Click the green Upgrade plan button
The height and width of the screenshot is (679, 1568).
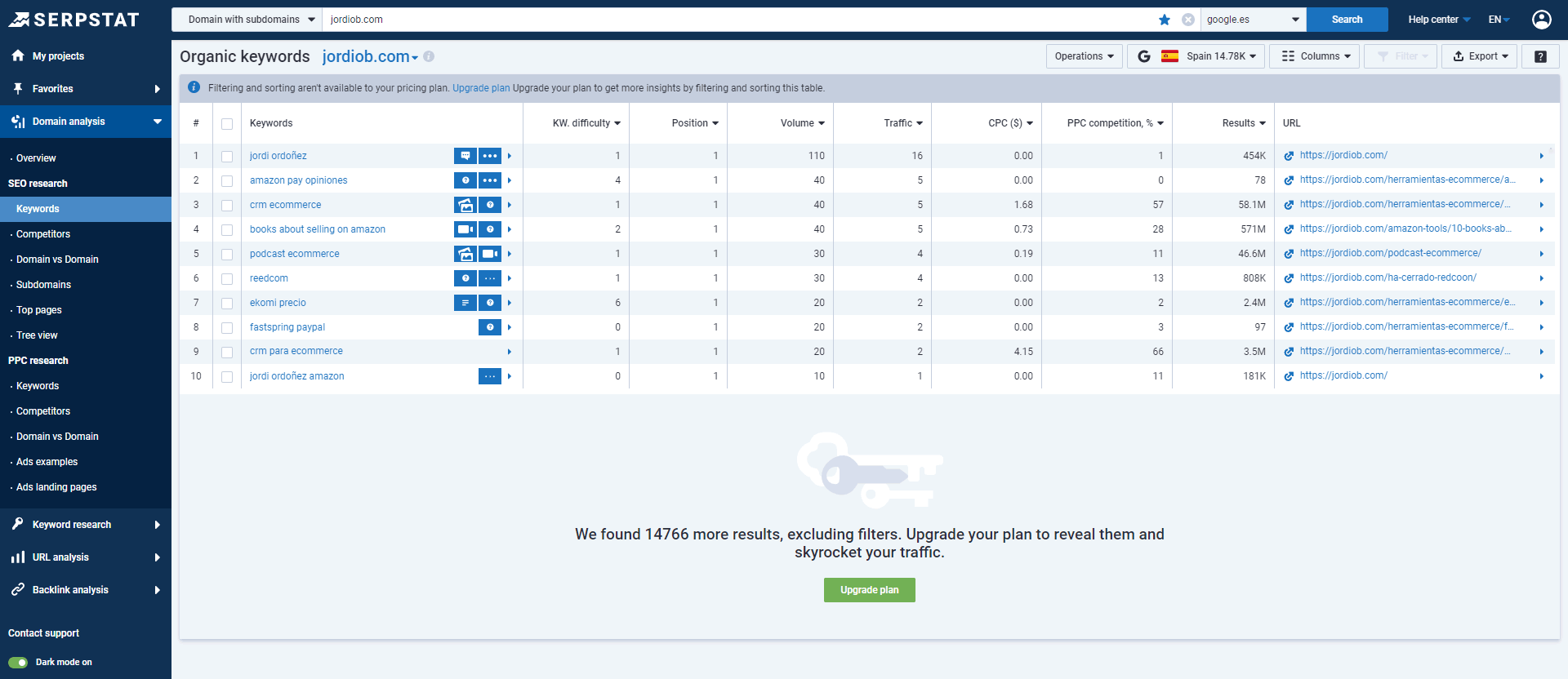870,590
